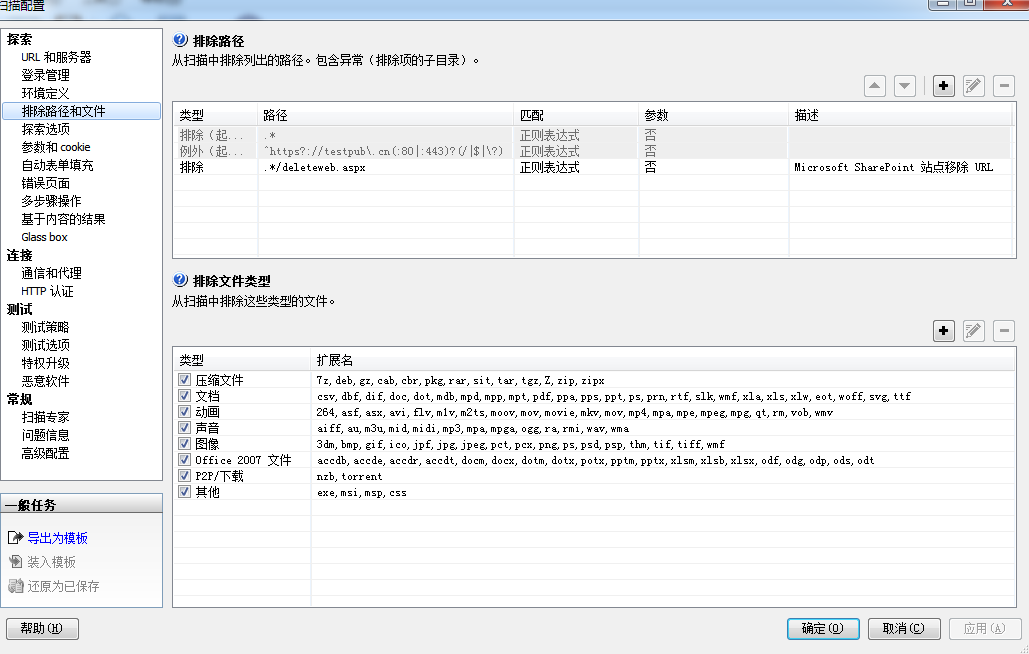Select the nzb, torrent extensions cell
Viewport: 1029px width, 654px height.
pos(663,476)
